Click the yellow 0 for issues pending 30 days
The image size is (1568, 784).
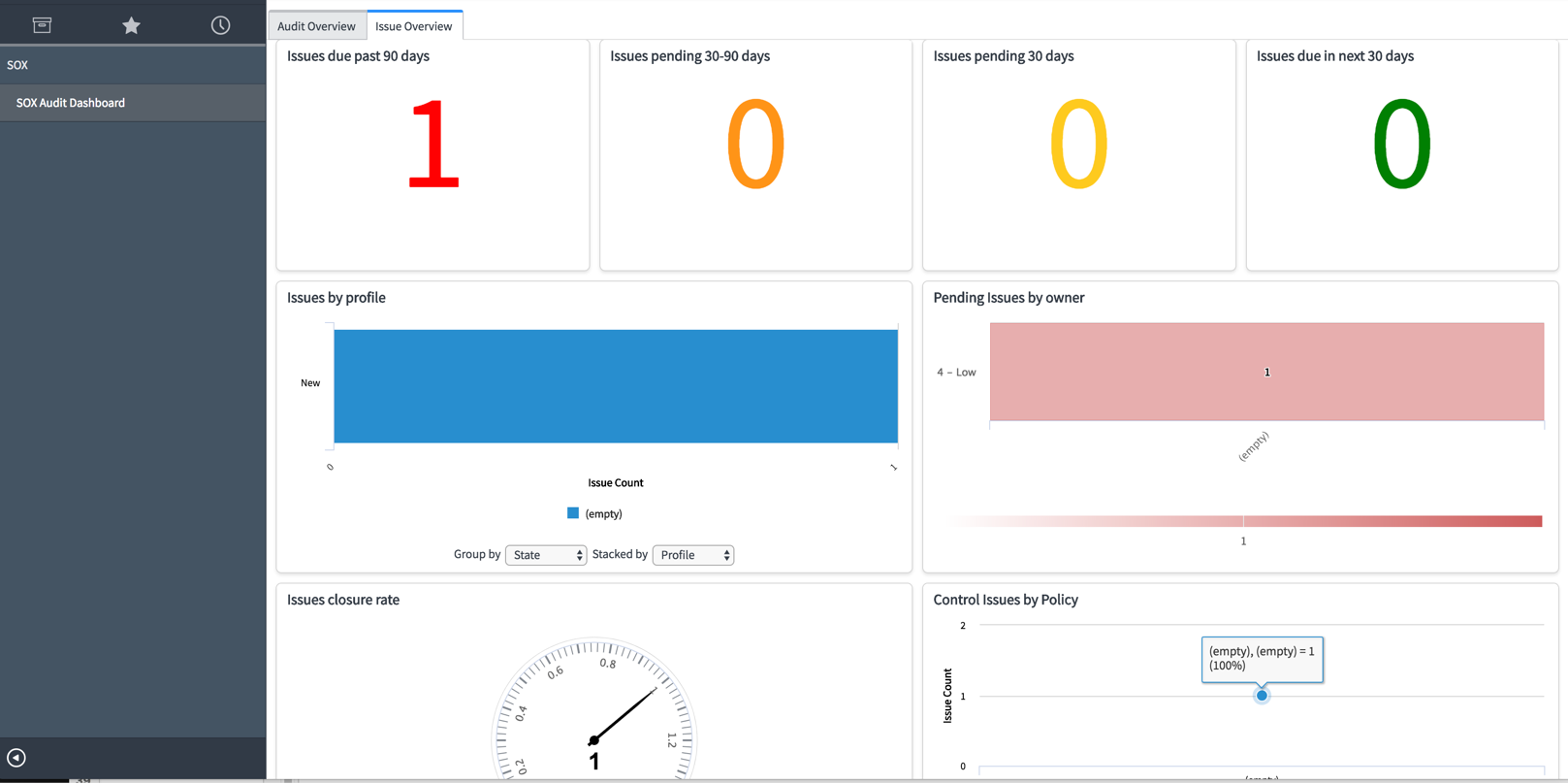coord(1078,146)
